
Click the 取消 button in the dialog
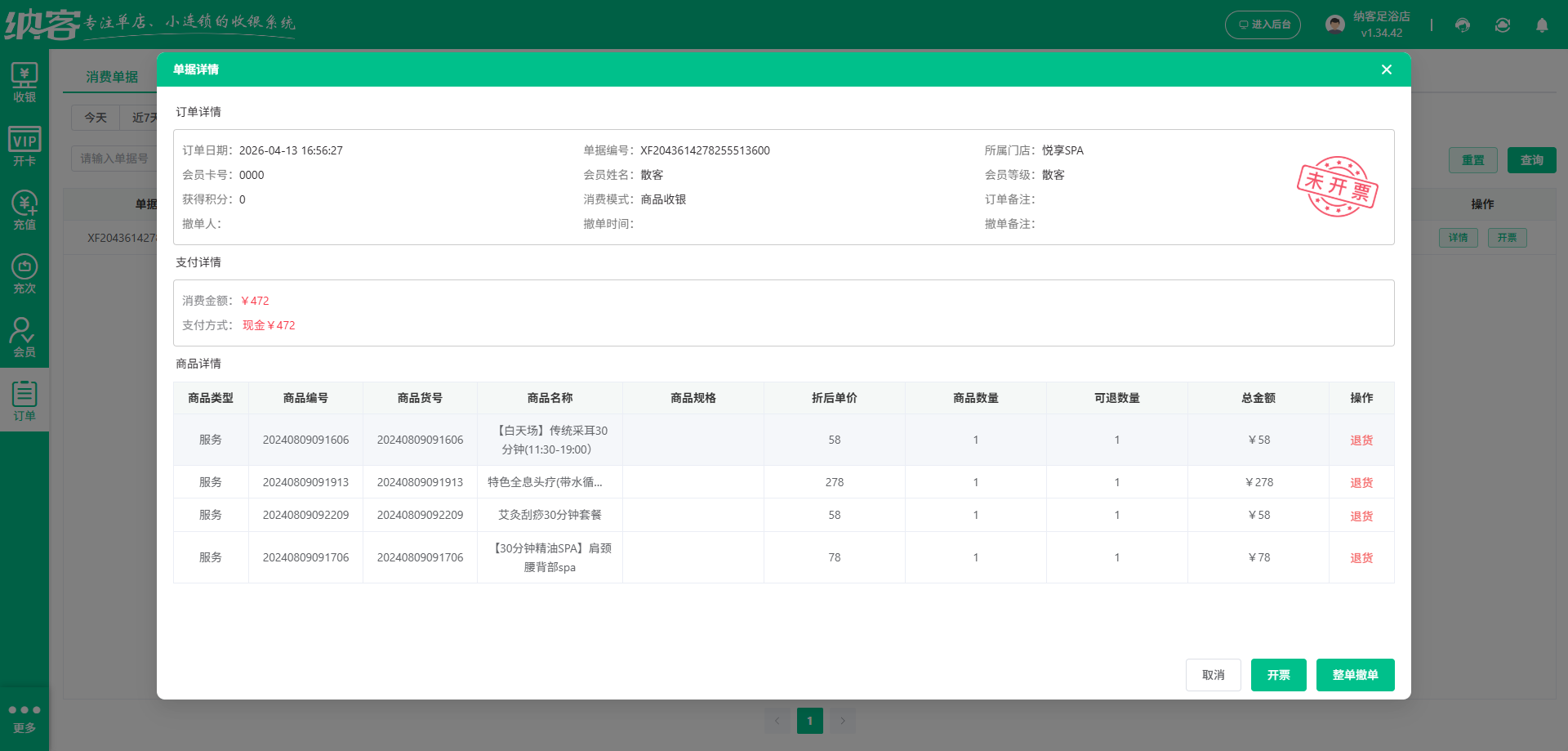(1214, 675)
